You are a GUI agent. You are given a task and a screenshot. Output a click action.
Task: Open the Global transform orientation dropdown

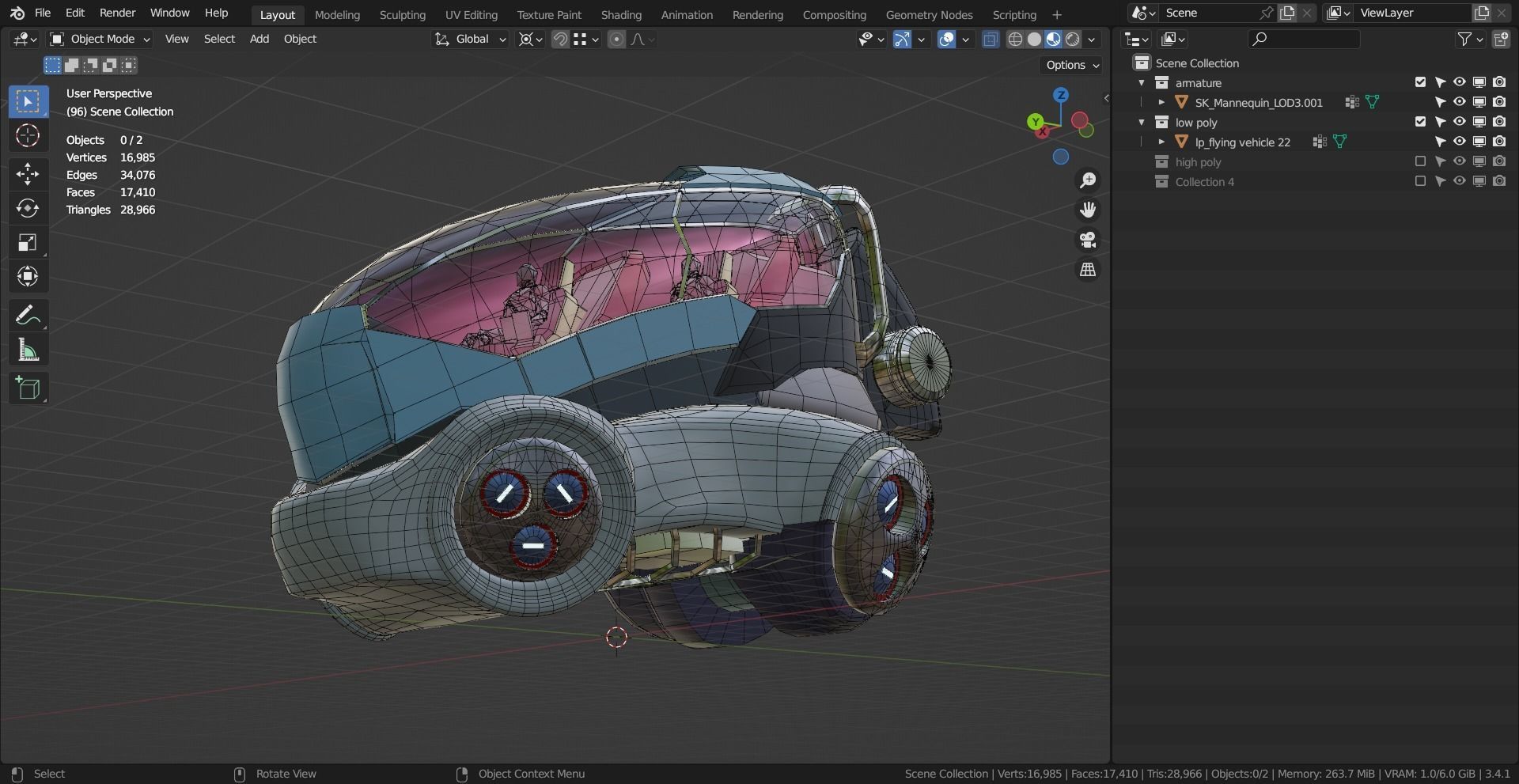point(472,39)
